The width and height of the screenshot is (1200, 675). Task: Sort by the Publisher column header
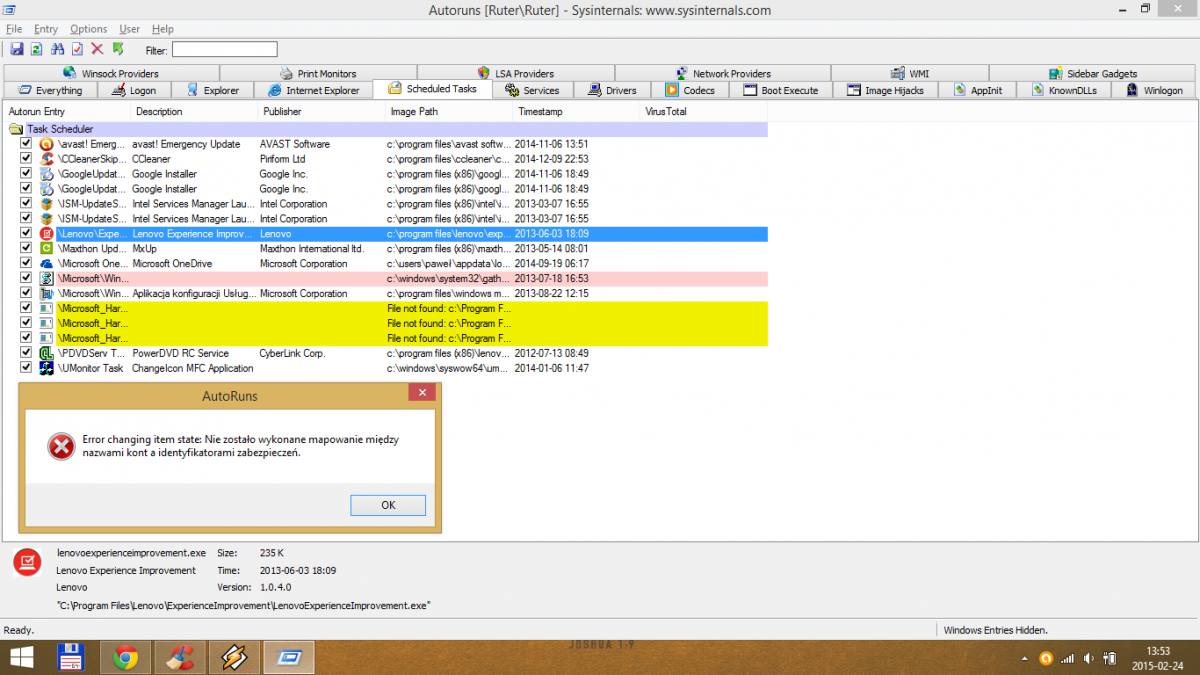tap(322, 112)
